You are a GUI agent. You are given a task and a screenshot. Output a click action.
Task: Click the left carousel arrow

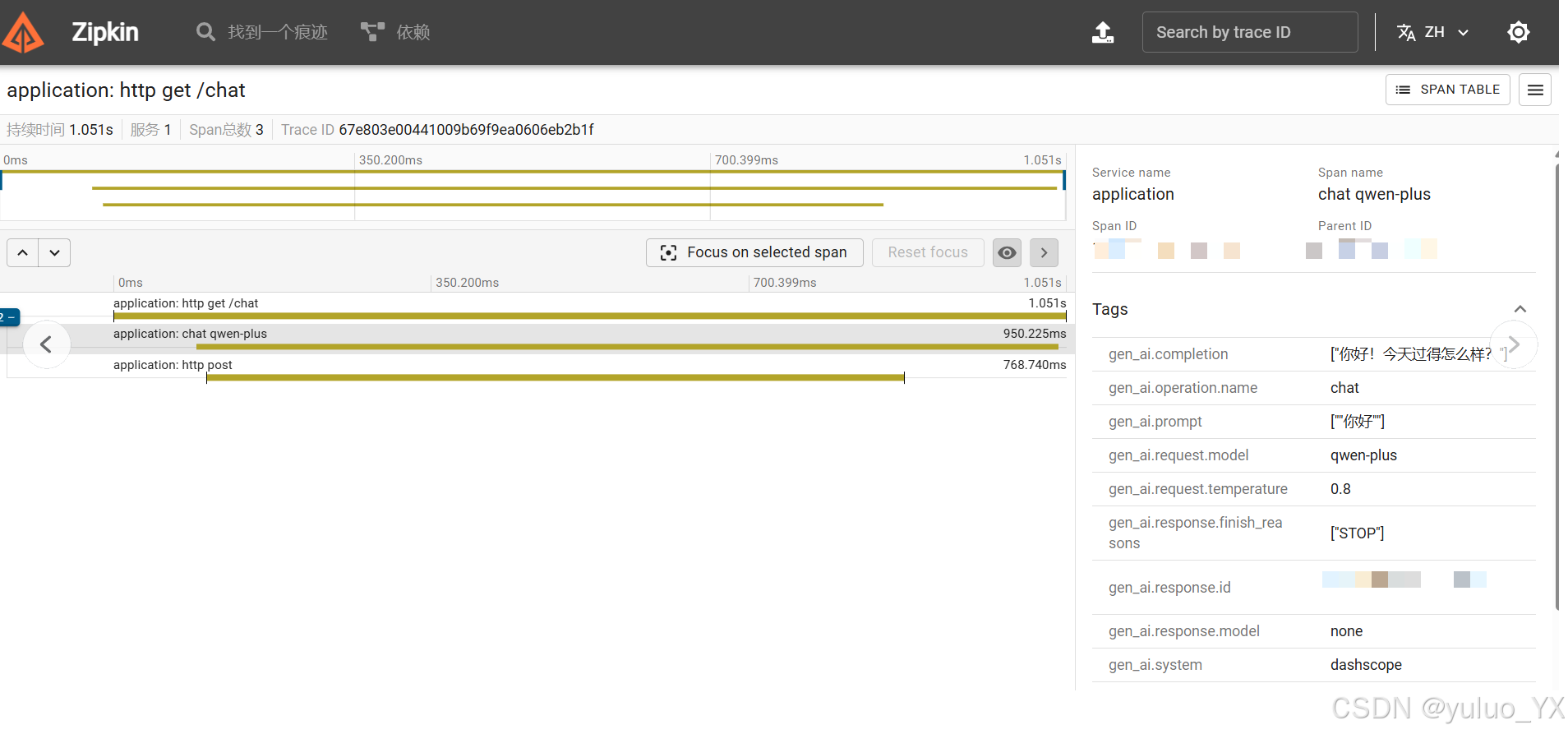tap(46, 344)
